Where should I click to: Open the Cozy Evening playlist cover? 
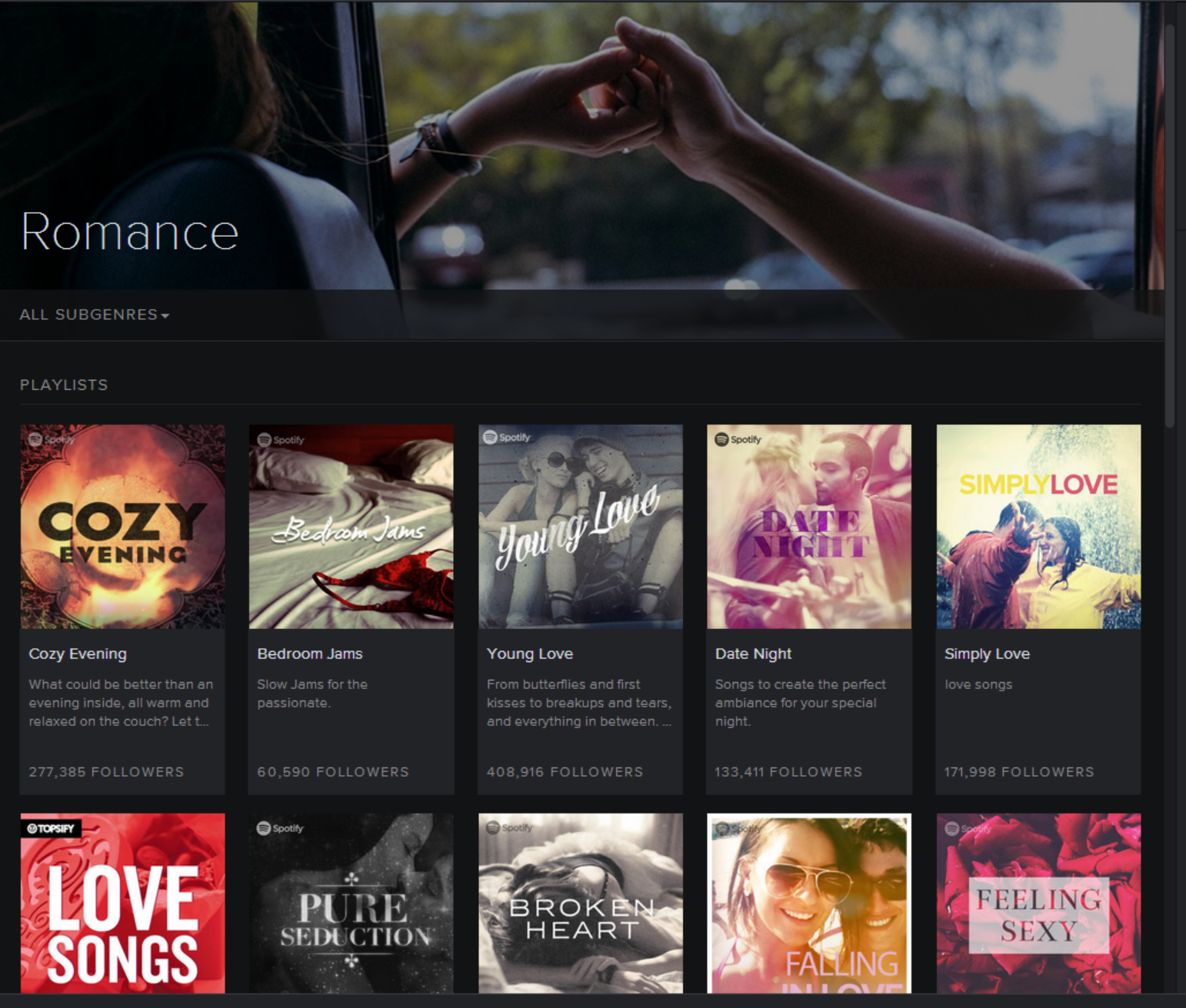122,527
